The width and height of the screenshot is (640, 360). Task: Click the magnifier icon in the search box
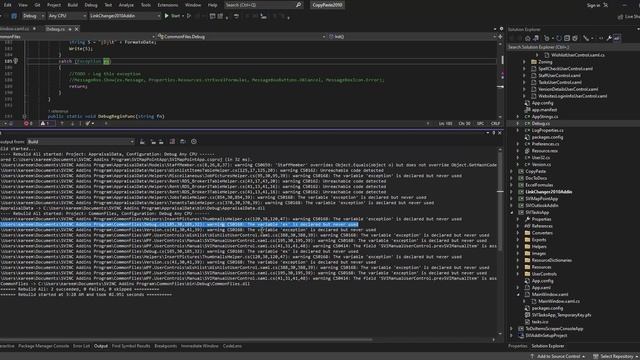[298, 5]
